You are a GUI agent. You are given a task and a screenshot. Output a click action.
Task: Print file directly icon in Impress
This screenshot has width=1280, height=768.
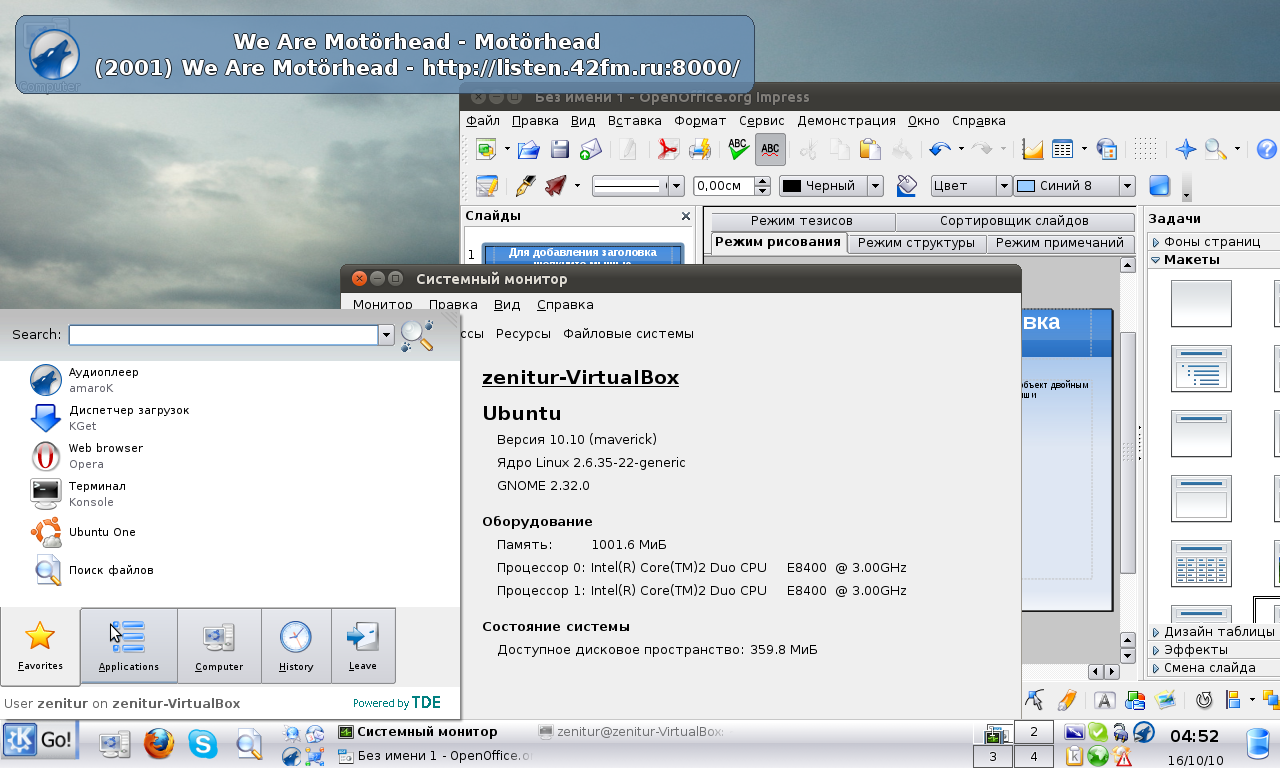[699, 150]
